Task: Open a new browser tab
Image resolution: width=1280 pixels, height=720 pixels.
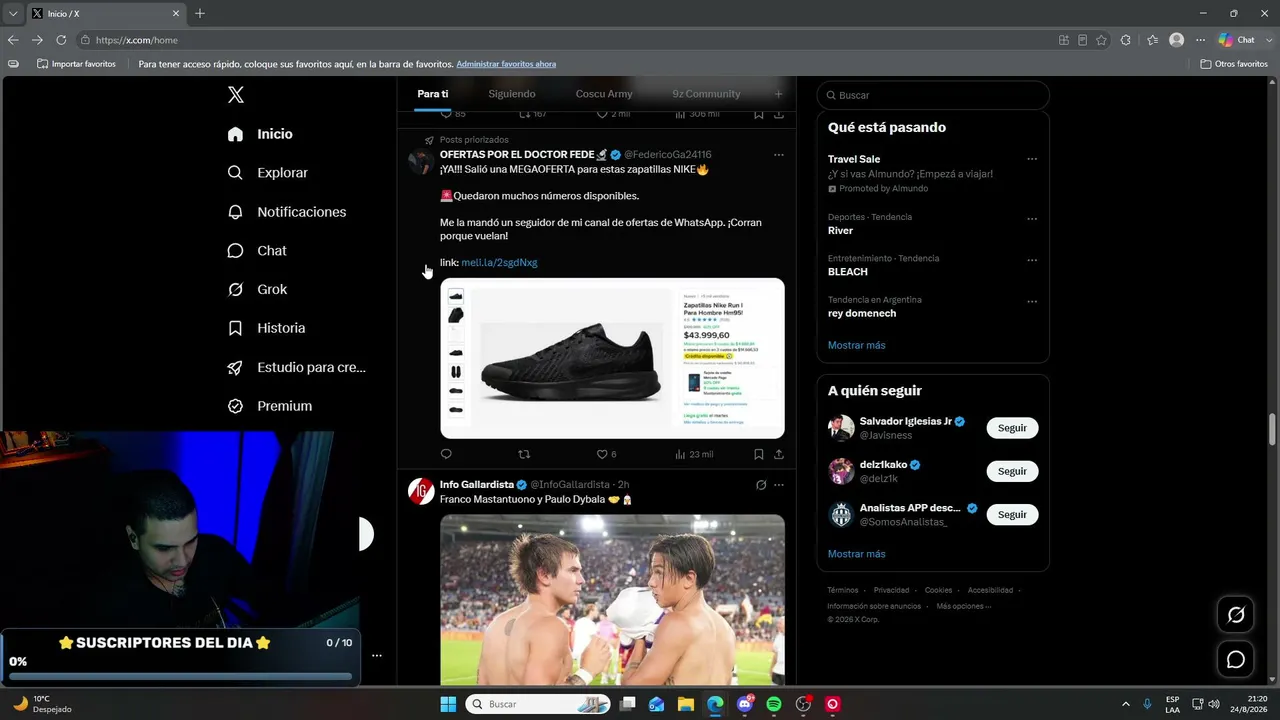Action: (x=200, y=13)
